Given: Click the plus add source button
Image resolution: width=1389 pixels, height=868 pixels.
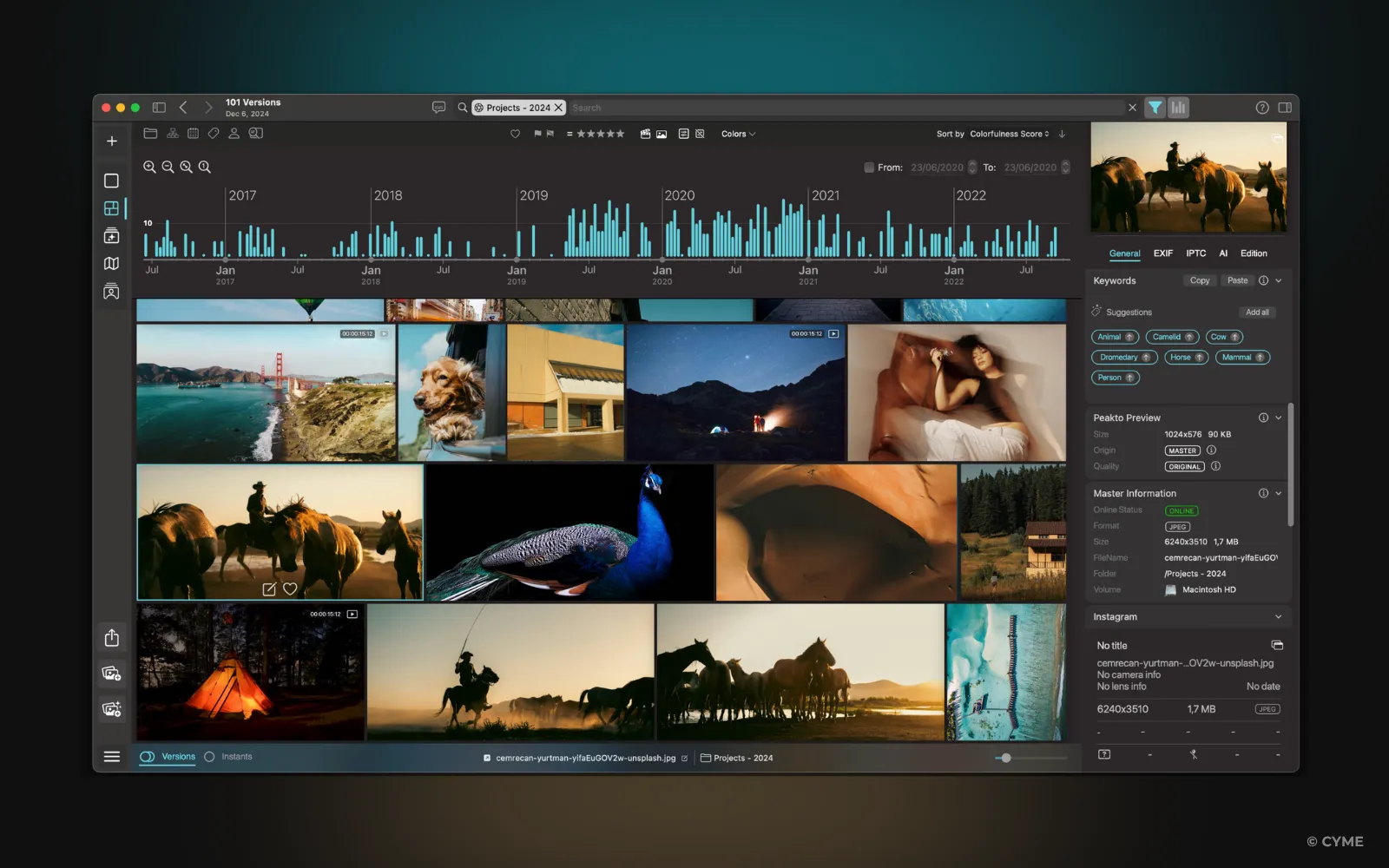Looking at the screenshot, I should [112, 141].
